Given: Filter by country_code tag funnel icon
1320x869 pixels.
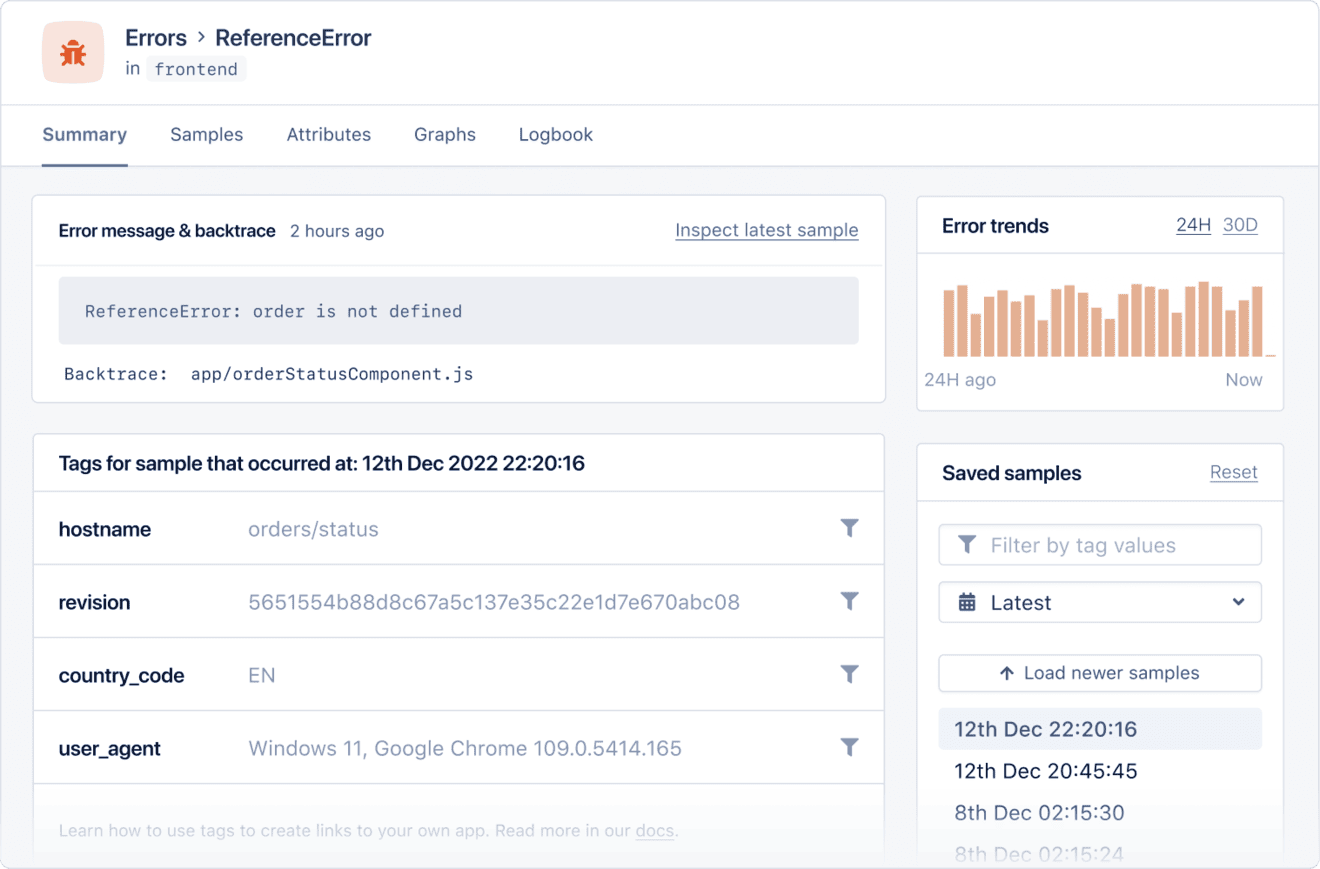Looking at the screenshot, I should tap(849, 674).
